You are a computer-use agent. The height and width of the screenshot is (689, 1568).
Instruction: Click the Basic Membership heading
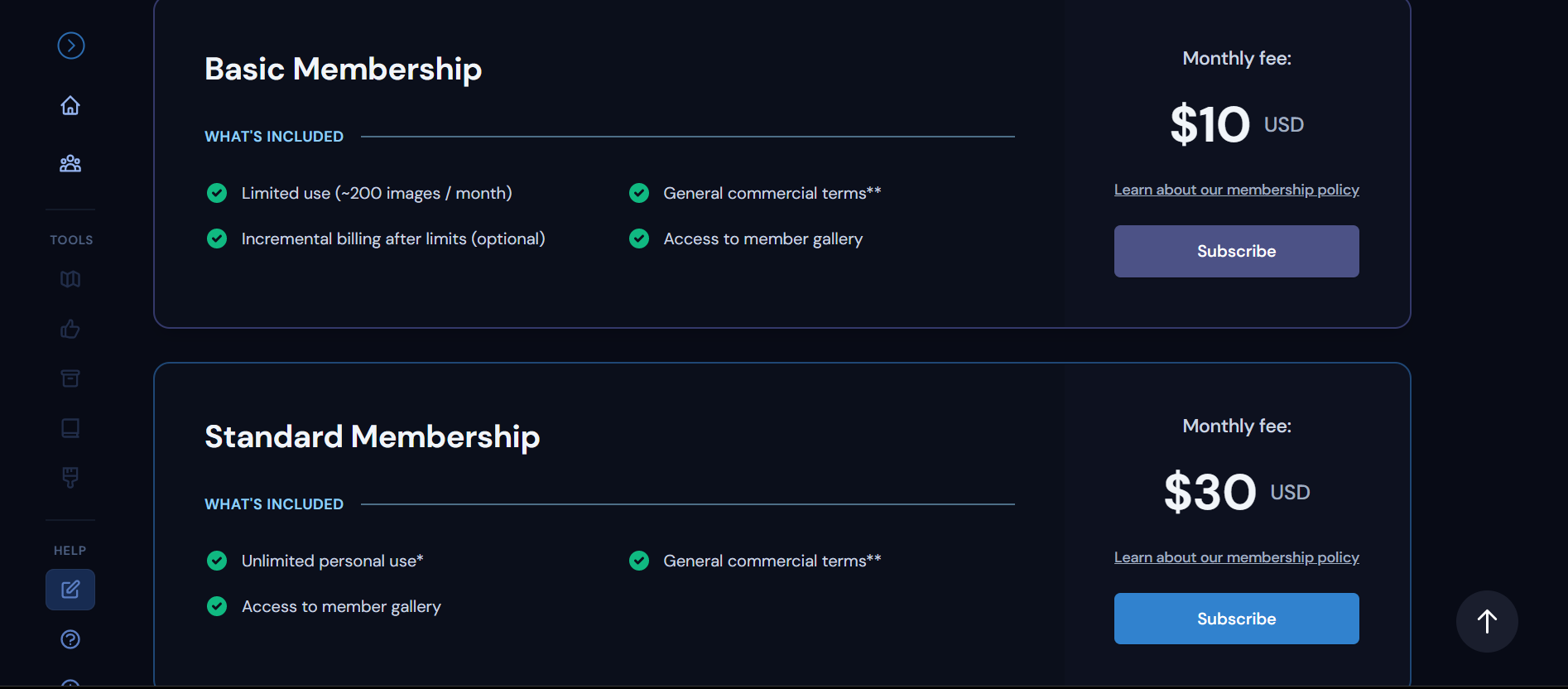pyautogui.click(x=343, y=69)
